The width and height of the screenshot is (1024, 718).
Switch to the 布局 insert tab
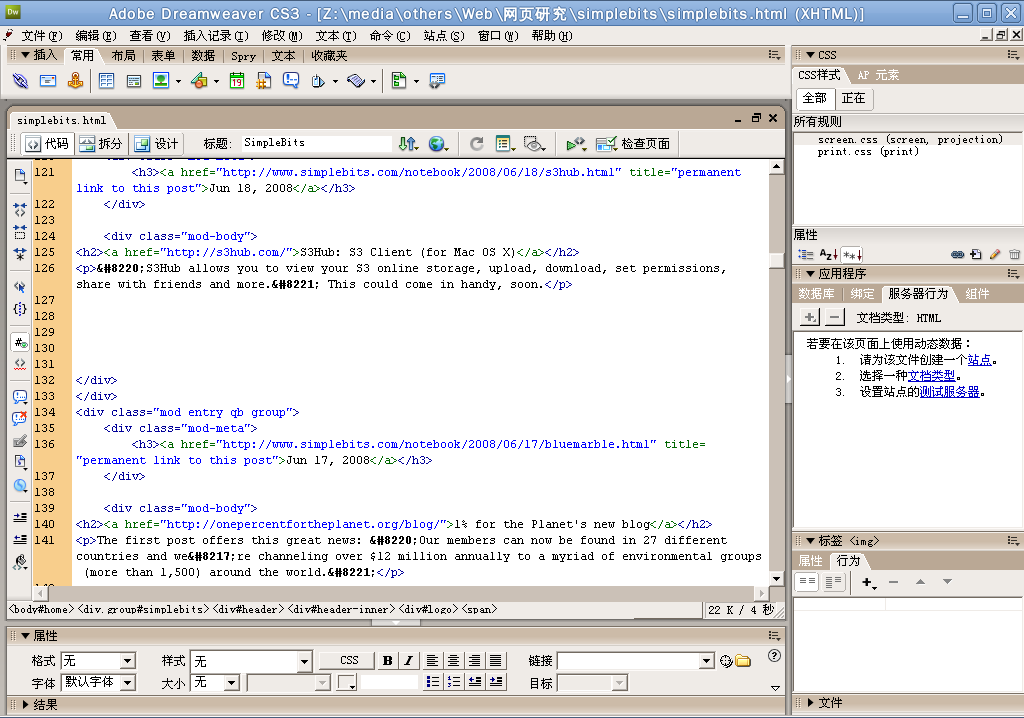point(123,56)
